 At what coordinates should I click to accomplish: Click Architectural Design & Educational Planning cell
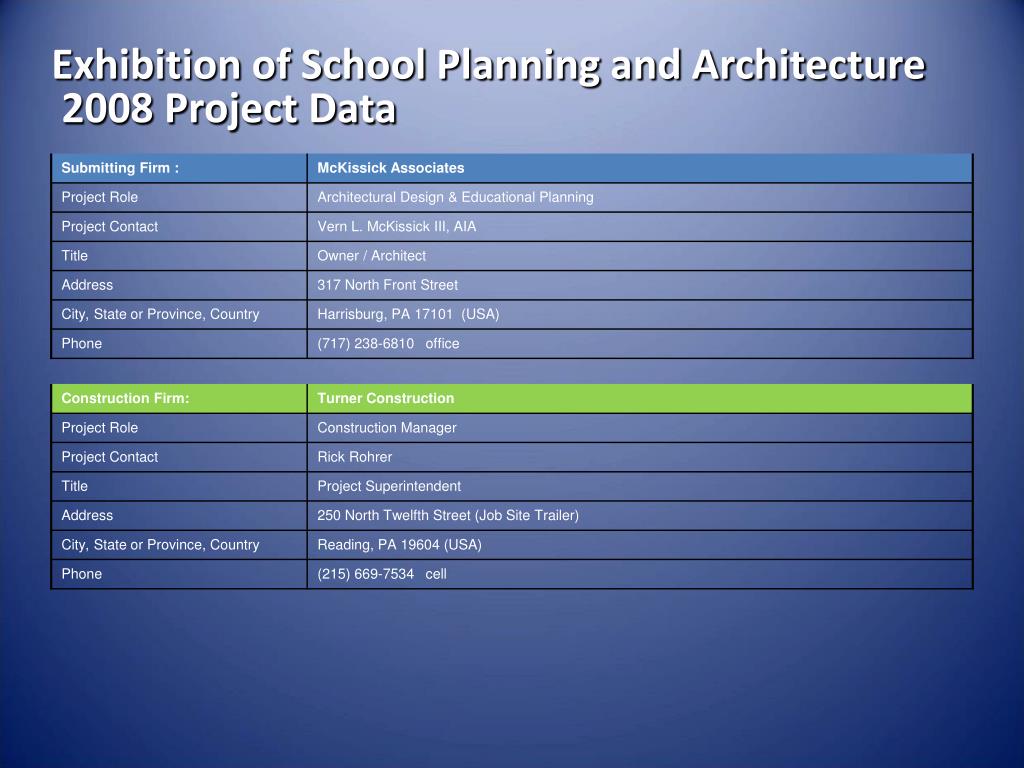tap(640, 197)
